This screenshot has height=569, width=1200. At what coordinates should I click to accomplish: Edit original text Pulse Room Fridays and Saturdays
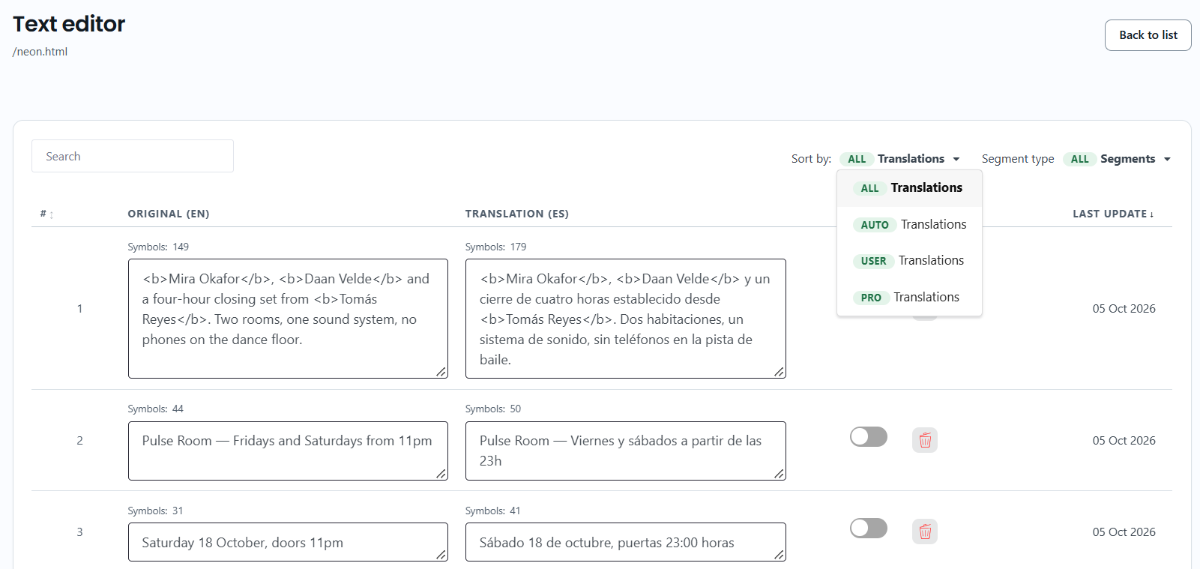288,451
